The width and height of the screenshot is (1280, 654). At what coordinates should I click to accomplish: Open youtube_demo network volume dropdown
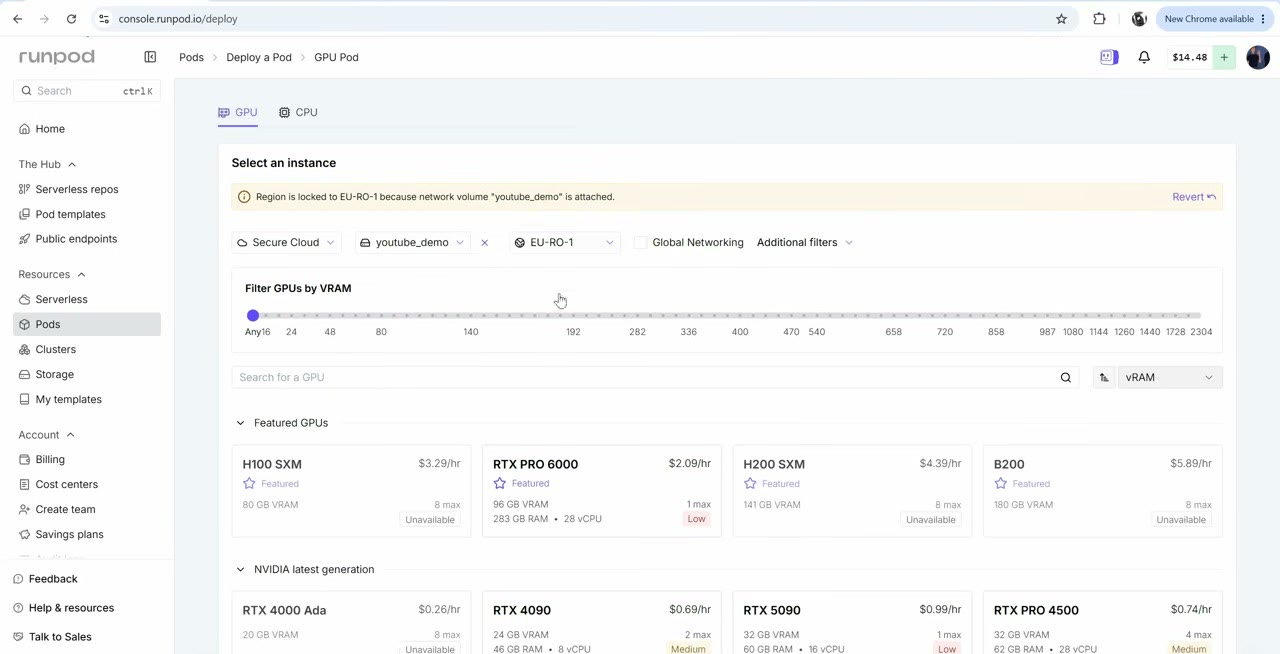pyautogui.click(x=412, y=243)
